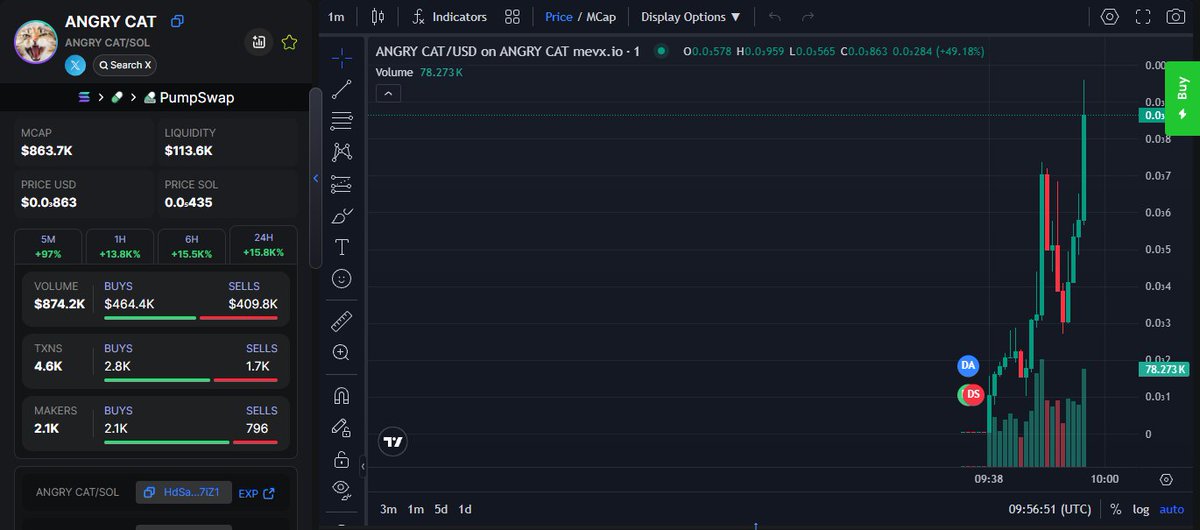The height and width of the screenshot is (530, 1200).
Task: Redo the last chart action
Action: (808, 17)
